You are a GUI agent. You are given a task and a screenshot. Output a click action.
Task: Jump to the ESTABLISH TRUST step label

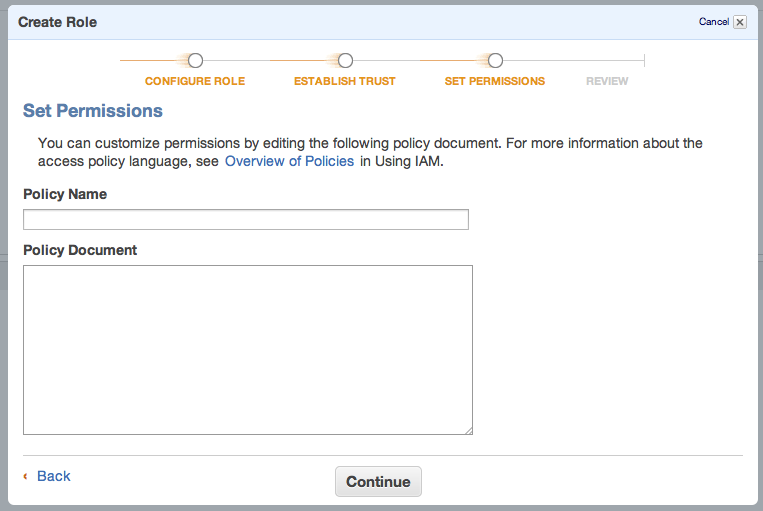345,81
